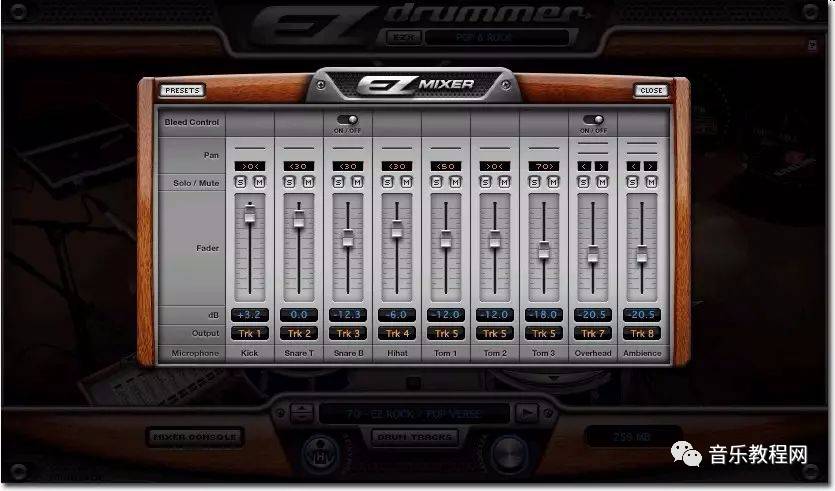
Task: Click the DRUM TRACKS button in main window
Action: (x=415, y=437)
